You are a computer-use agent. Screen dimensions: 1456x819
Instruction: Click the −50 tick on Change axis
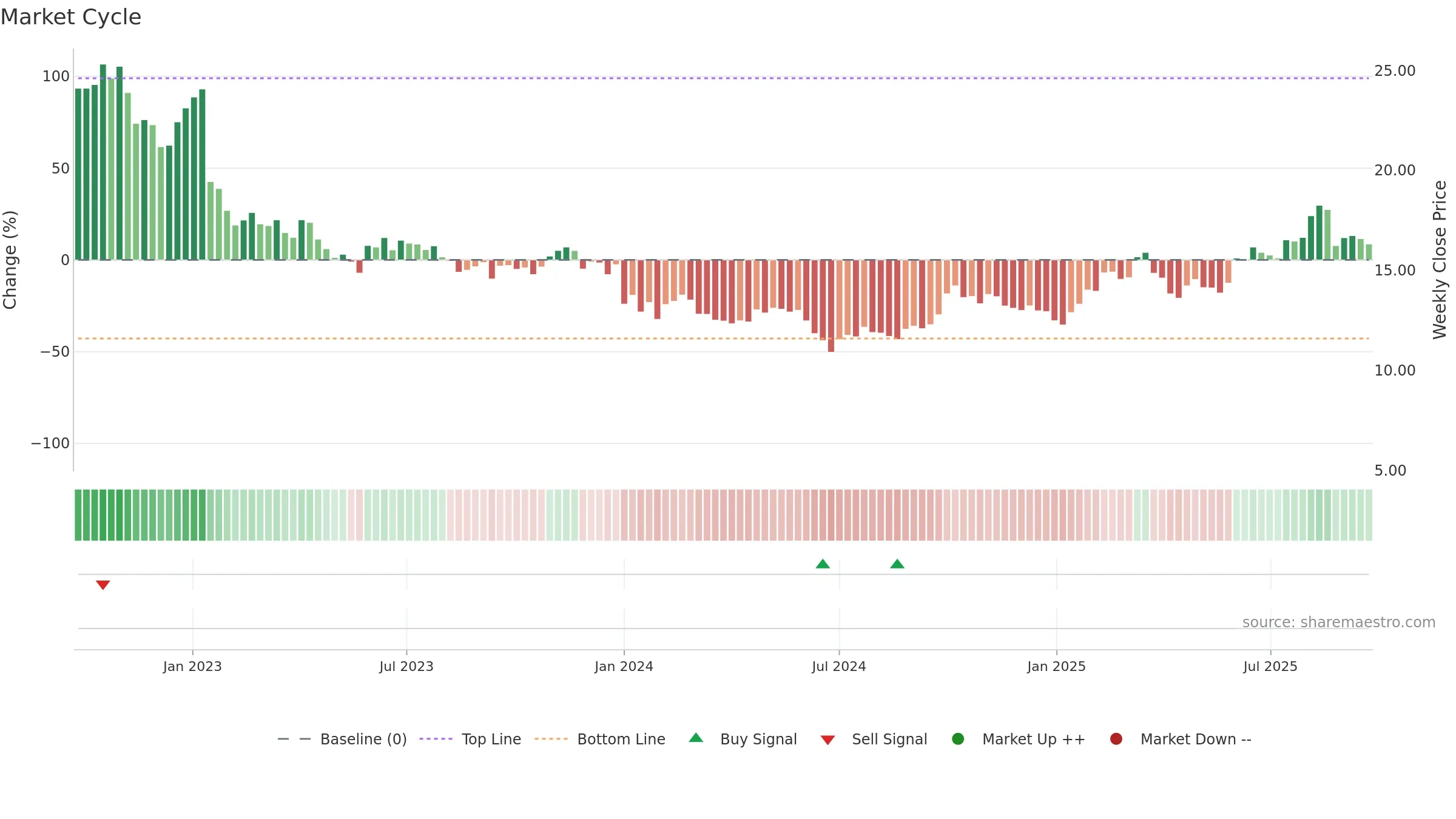[55, 352]
